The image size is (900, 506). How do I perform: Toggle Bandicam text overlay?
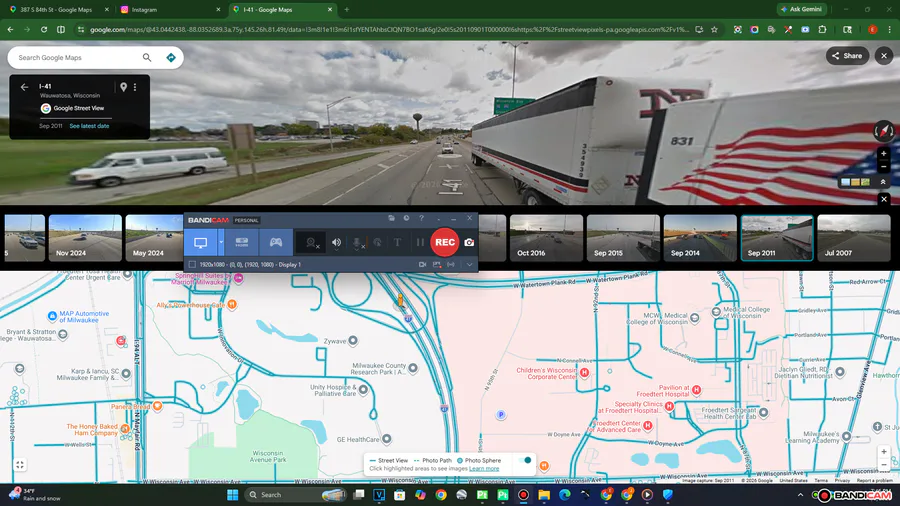pyautogui.click(x=397, y=243)
